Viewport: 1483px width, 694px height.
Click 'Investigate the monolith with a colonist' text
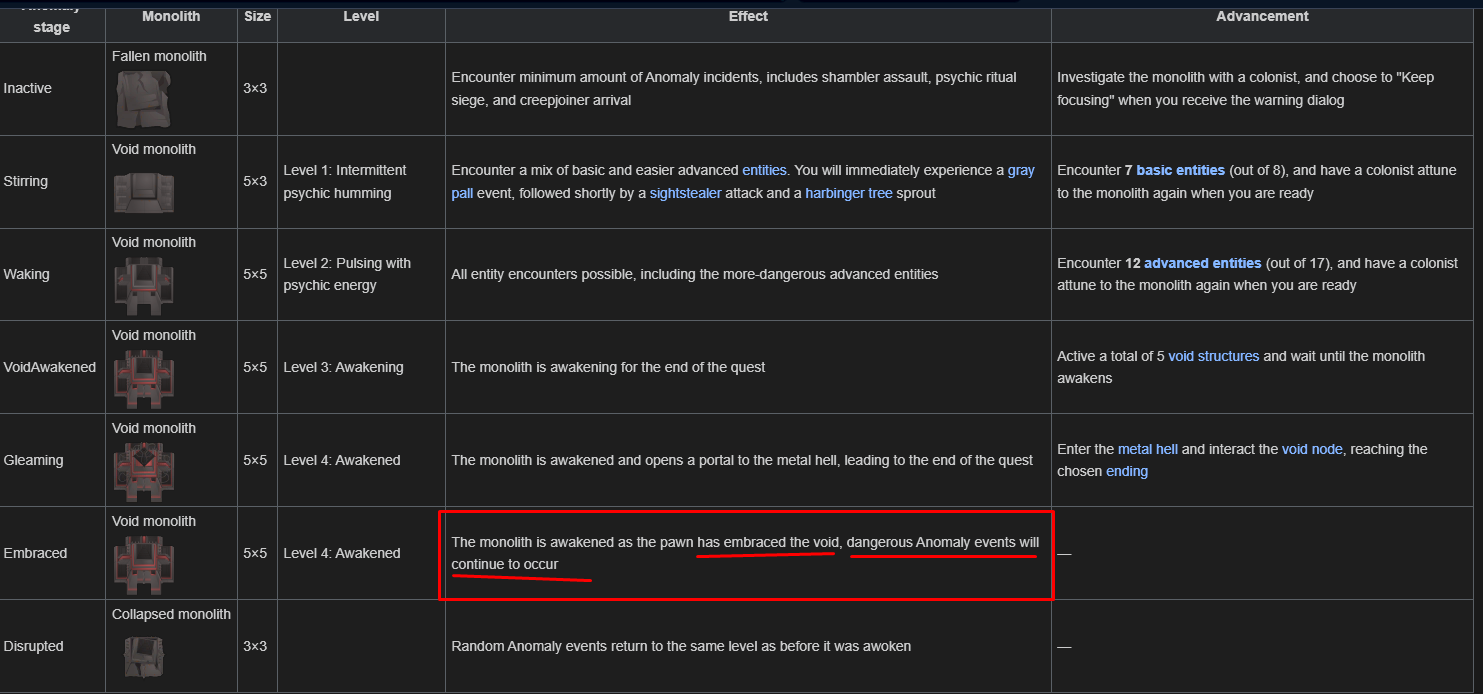coord(1182,77)
